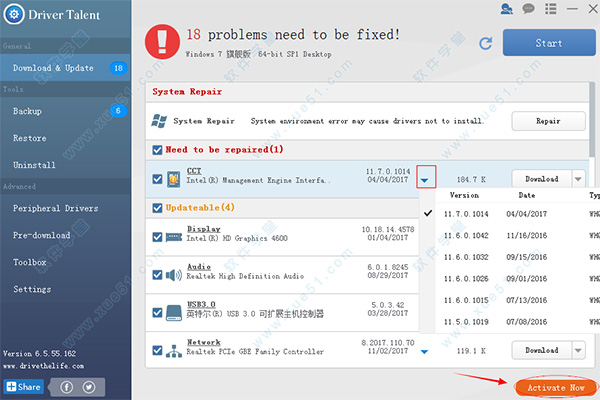Click the 18 badge on Download & Update
This screenshot has width=600, height=400.
click(x=118, y=68)
